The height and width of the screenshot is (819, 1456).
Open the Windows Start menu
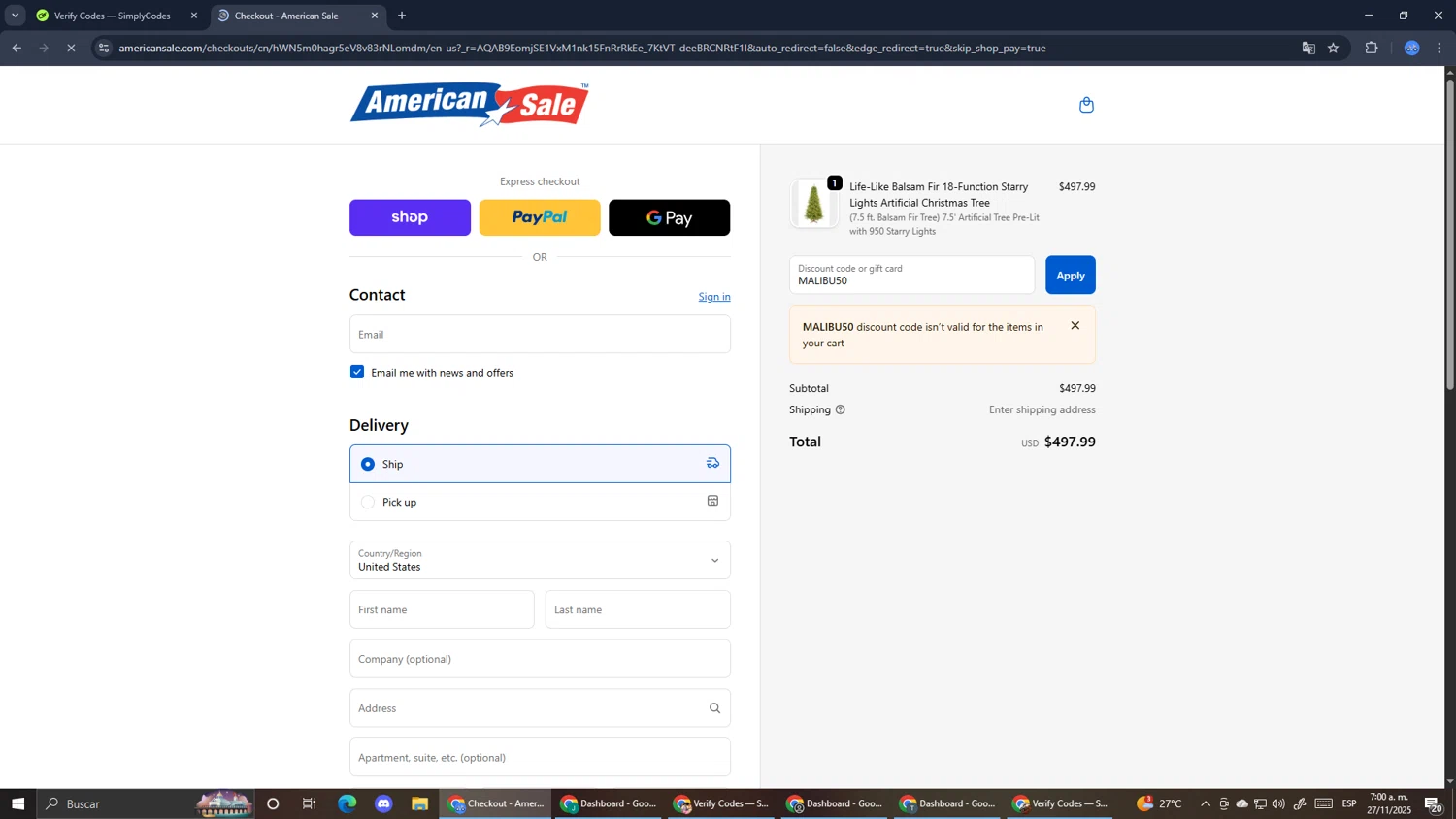point(17,803)
